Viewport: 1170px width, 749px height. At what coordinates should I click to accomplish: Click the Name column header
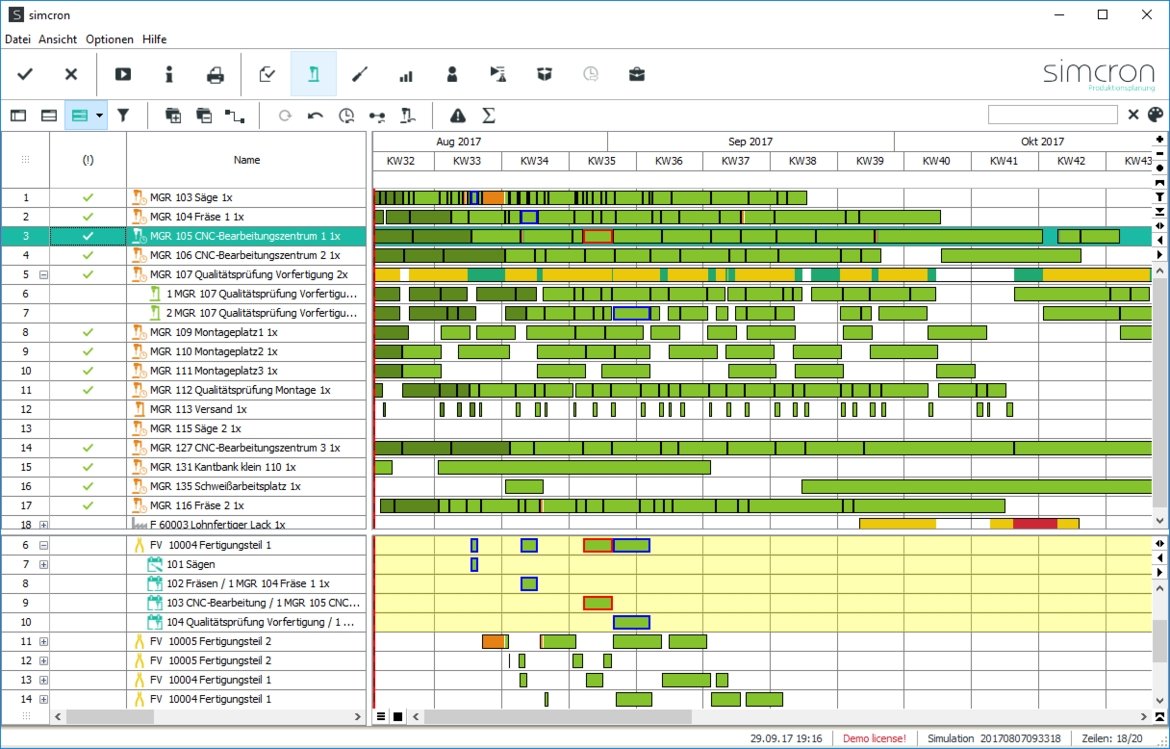(x=246, y=159)
